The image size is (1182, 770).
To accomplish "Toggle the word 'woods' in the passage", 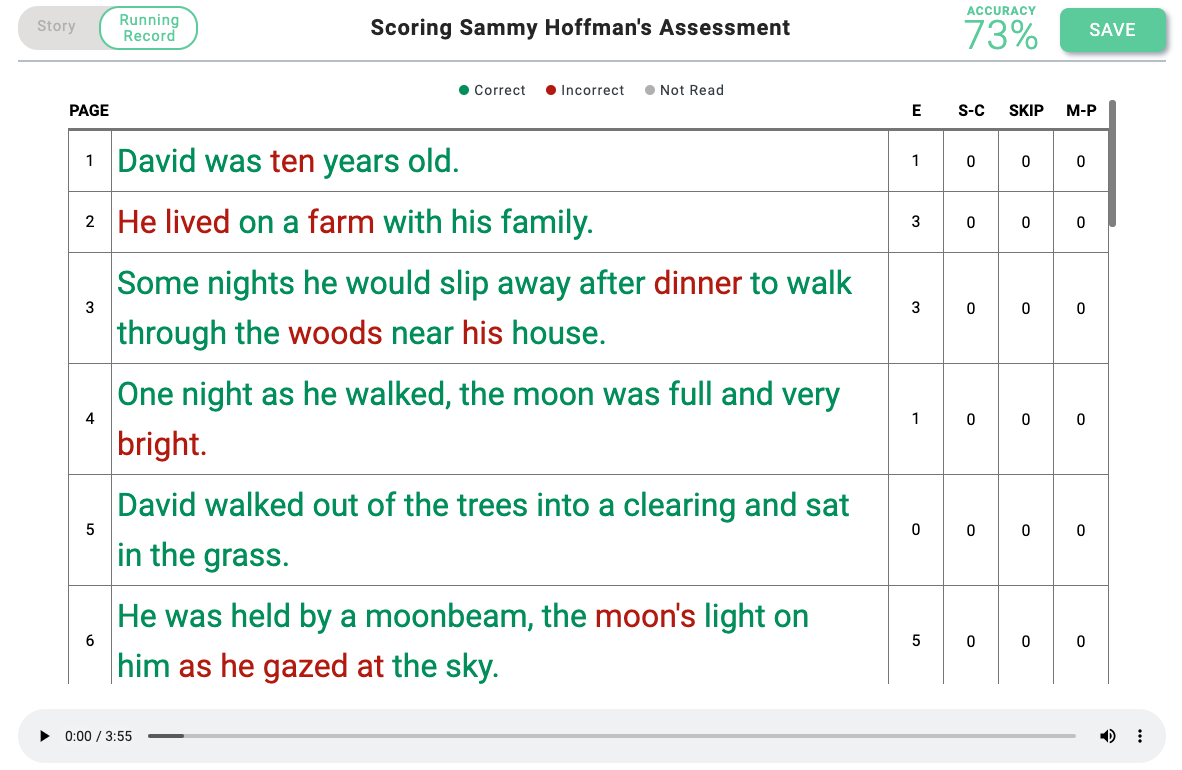I will [x=335, y=333].
